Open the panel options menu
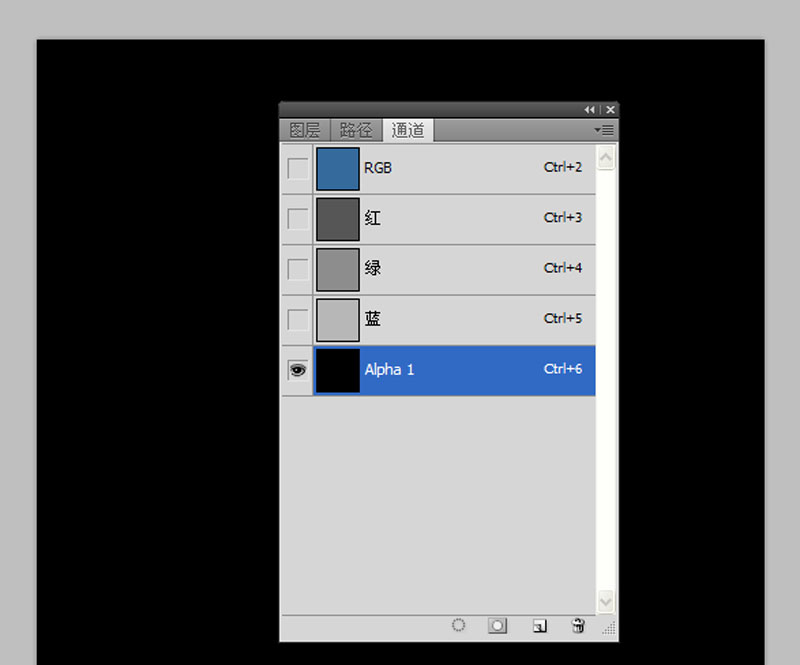Screen dimensions: 800x665 605,131
